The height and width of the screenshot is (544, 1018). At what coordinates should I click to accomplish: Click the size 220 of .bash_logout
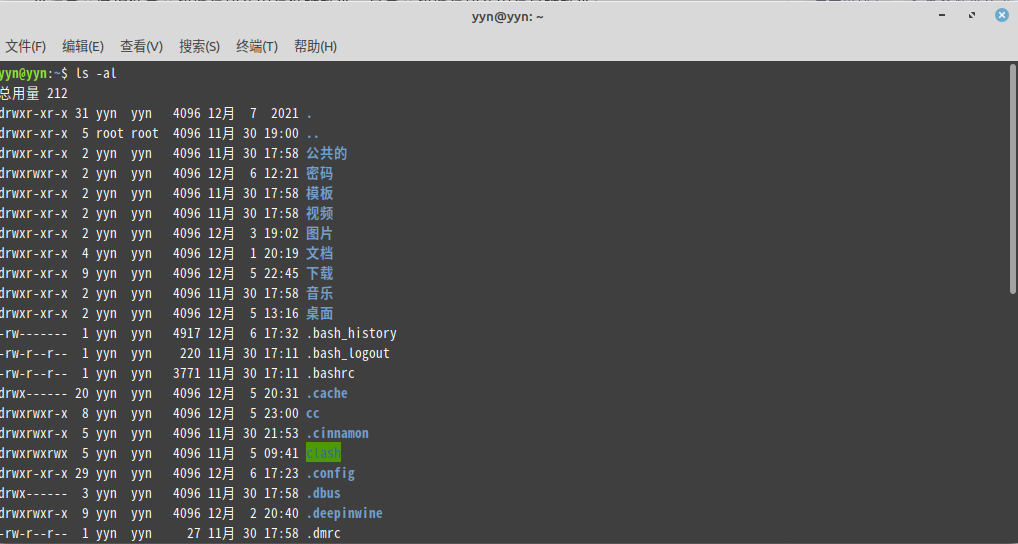[x=190, y=354]
